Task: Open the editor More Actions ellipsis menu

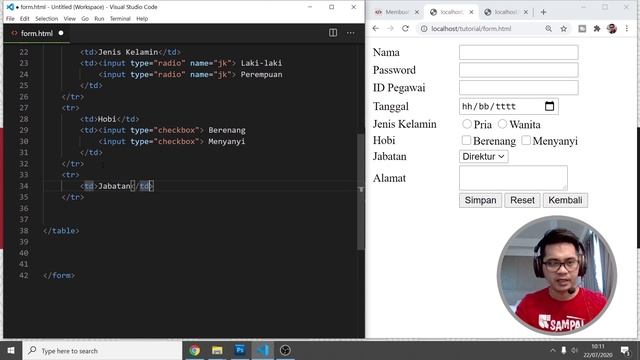Action: point(351,33)
